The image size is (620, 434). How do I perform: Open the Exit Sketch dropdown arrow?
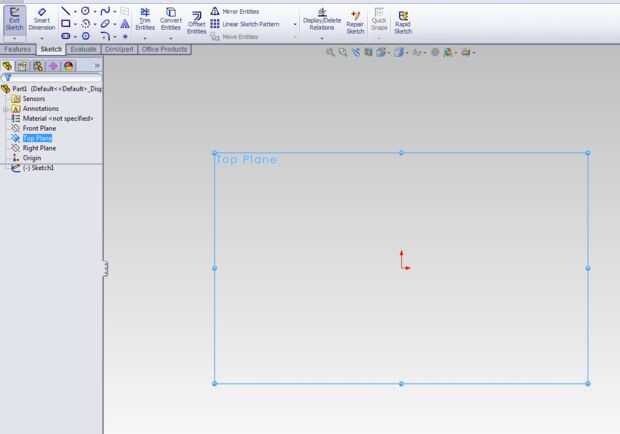coord(14,38)
